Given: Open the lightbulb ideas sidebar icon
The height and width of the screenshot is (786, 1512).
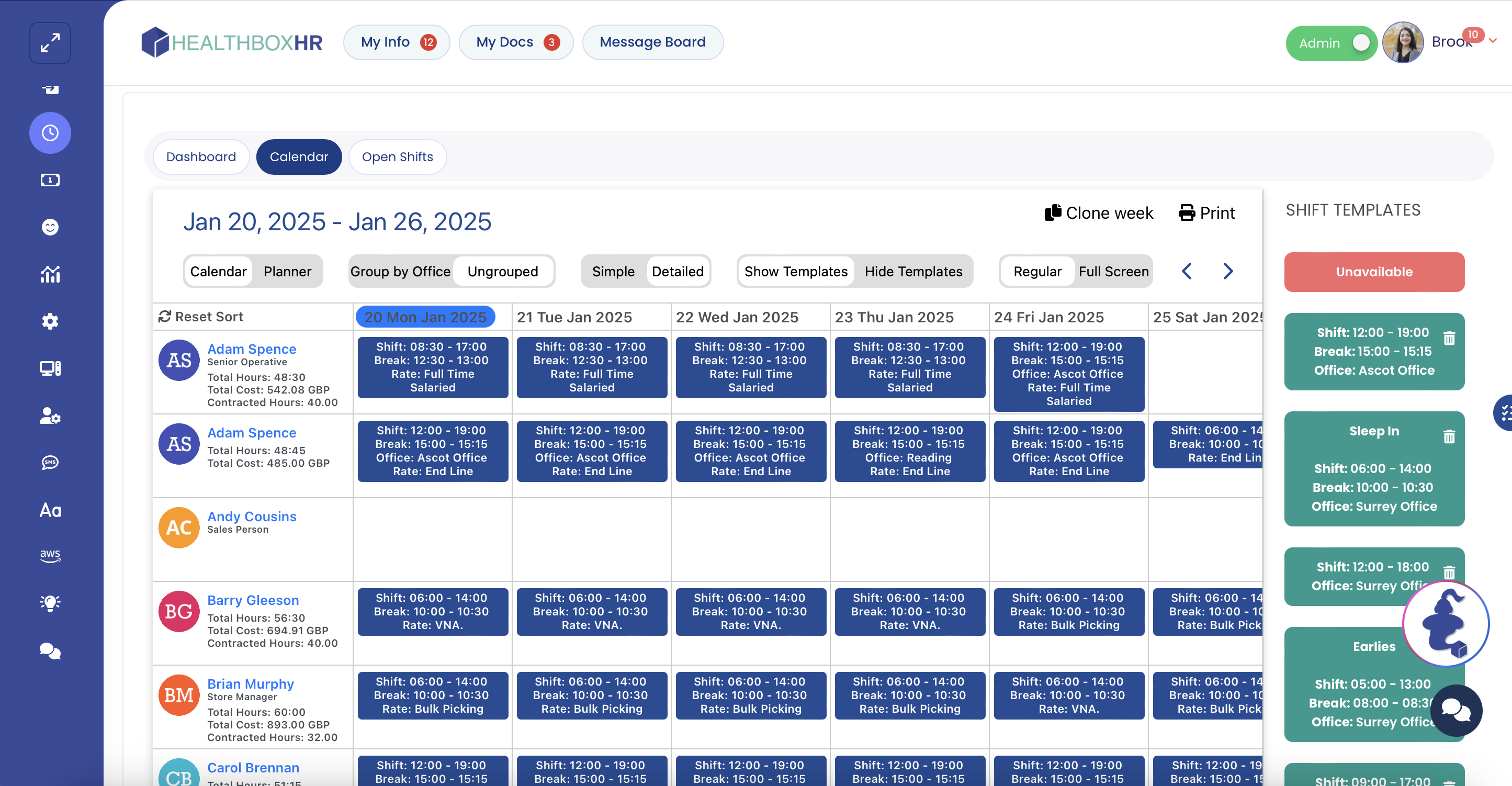Looking at the screenshot, I should [50, 603].
